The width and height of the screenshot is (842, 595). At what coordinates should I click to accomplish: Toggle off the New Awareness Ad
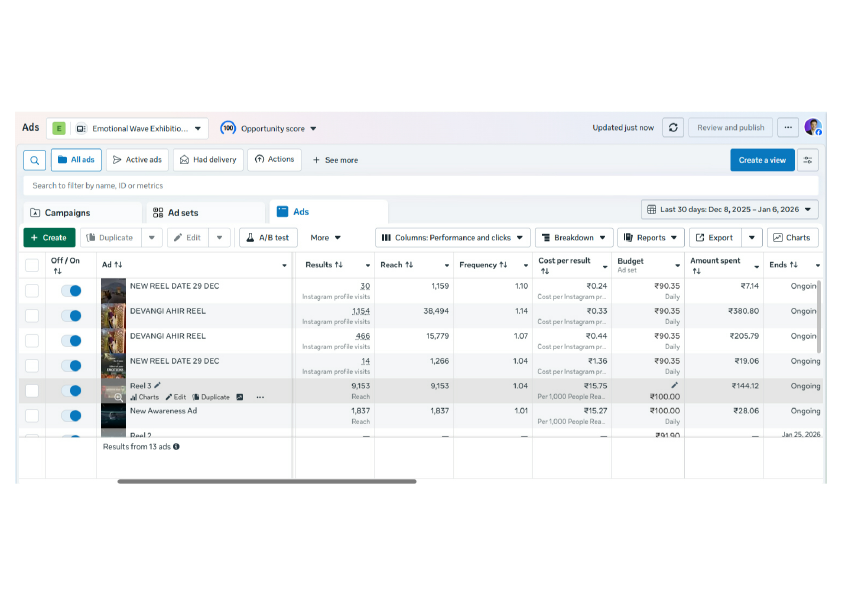pos(71,416)
